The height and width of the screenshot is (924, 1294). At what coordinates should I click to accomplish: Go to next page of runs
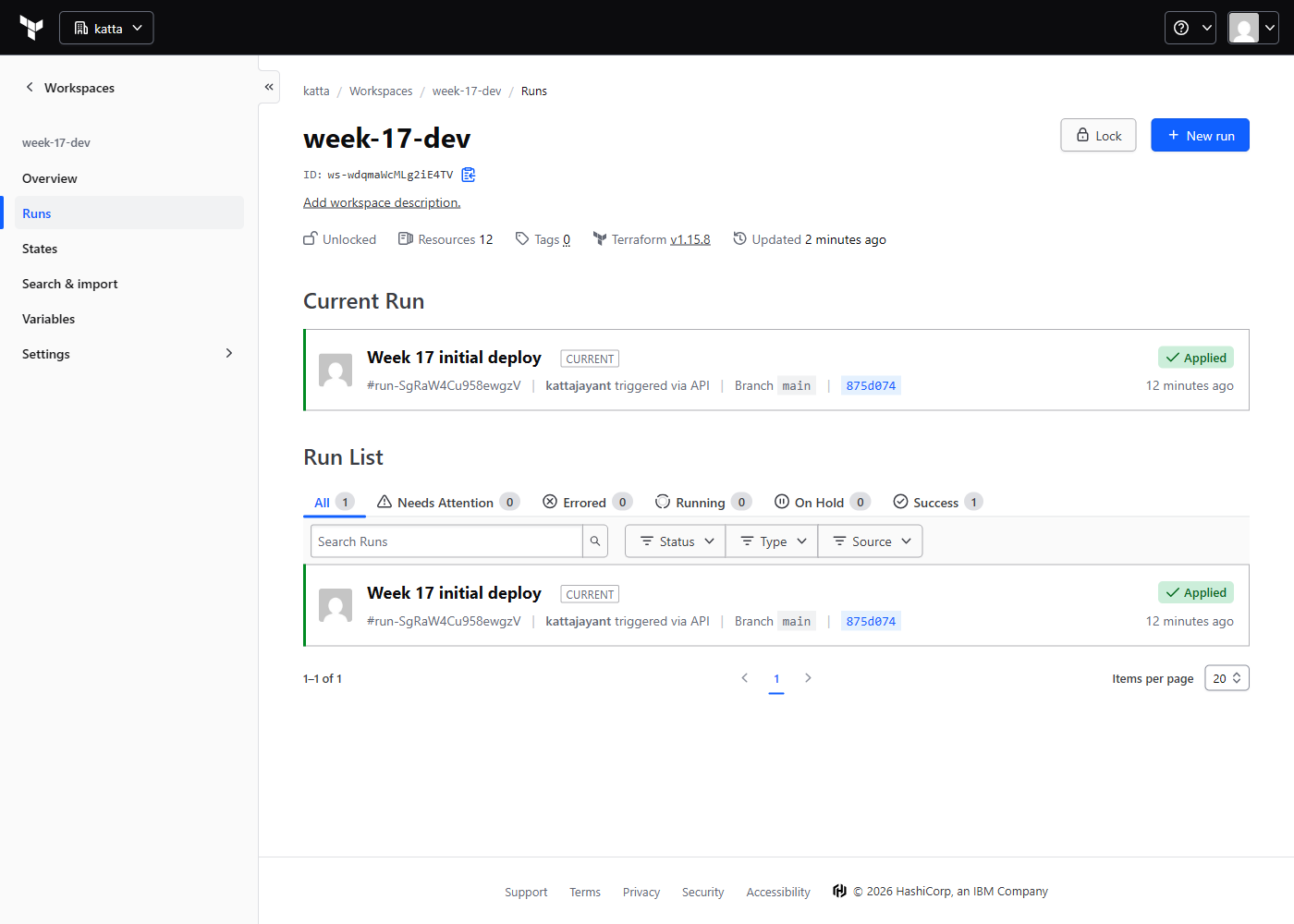(x=808, y=678)
